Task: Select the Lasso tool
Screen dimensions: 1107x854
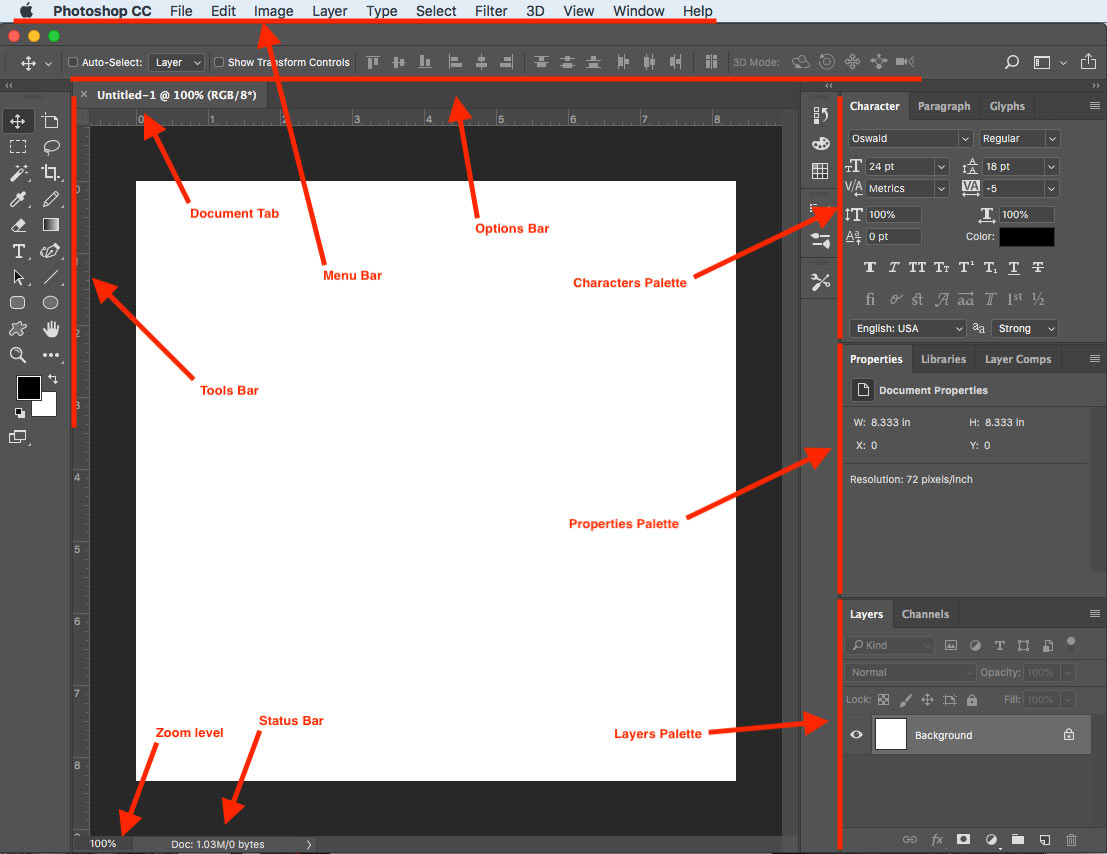Action: [x=50, y=147]
